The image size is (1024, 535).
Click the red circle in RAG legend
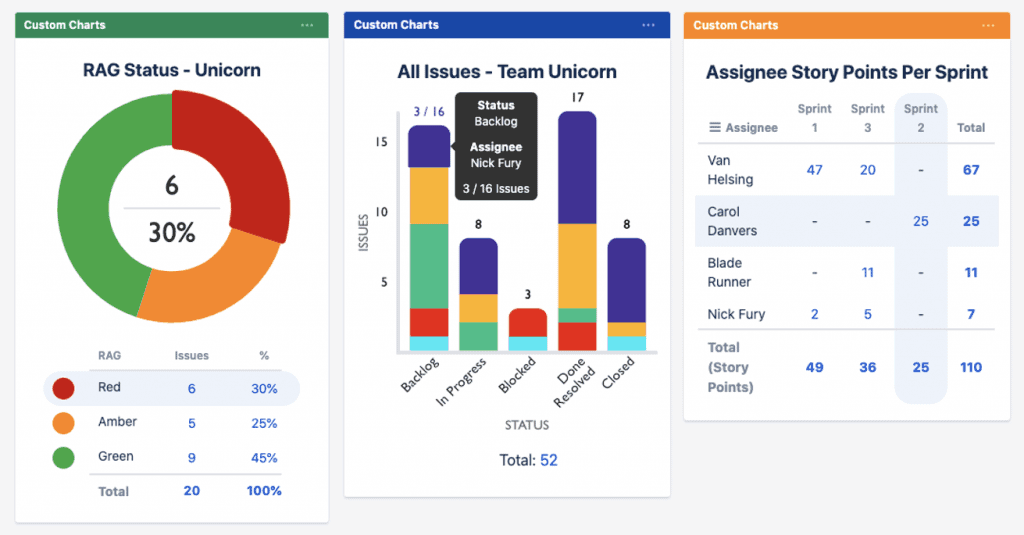(x=64, y=389)
